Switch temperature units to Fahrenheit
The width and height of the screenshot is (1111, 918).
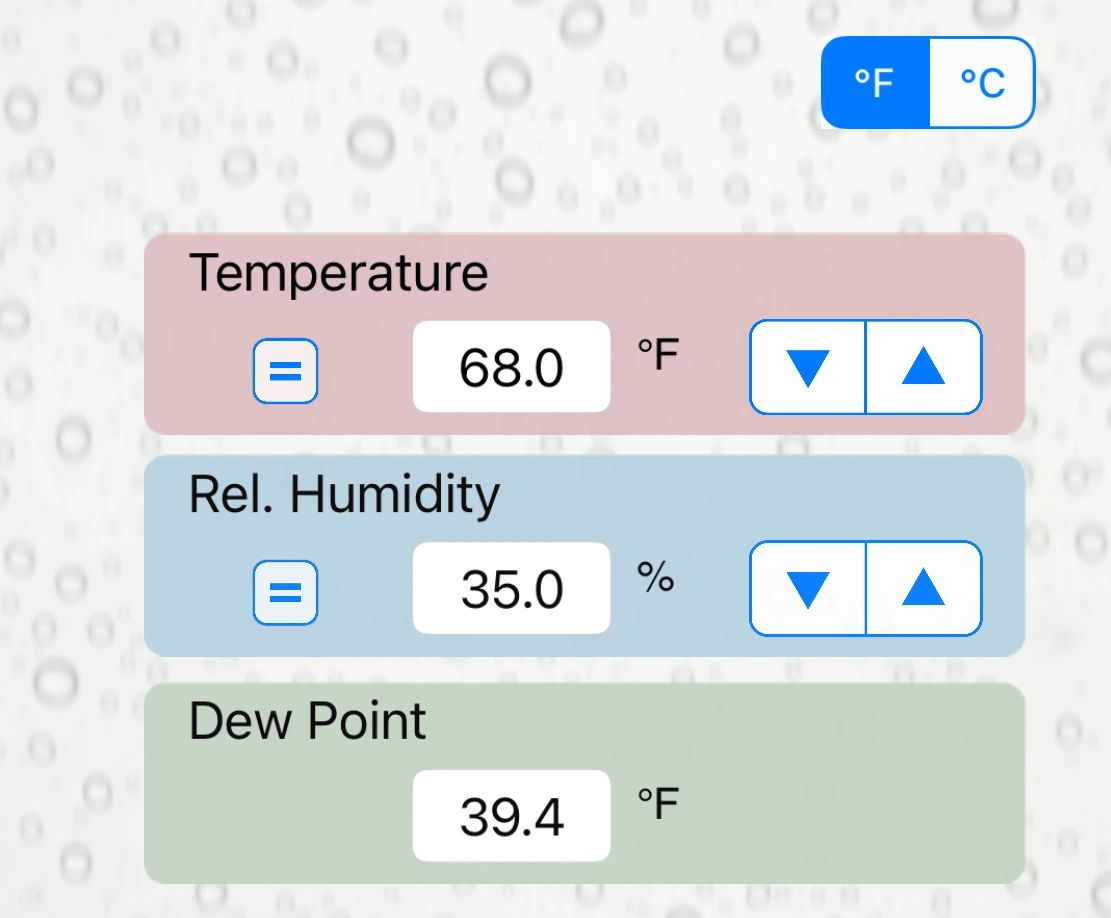(x=874, y=83)
